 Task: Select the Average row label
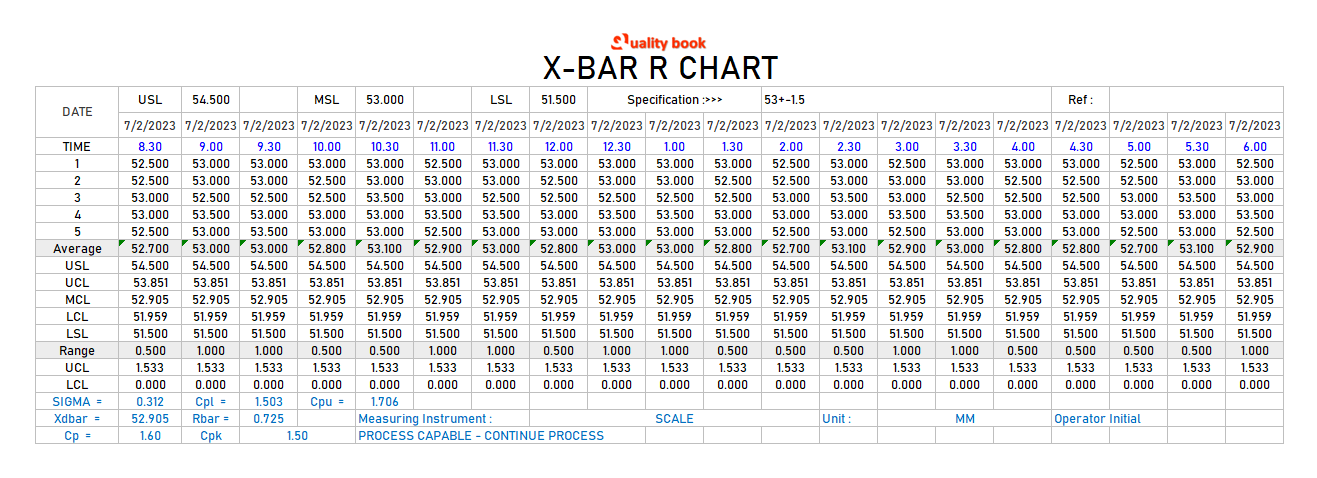[x=77, y=248]
